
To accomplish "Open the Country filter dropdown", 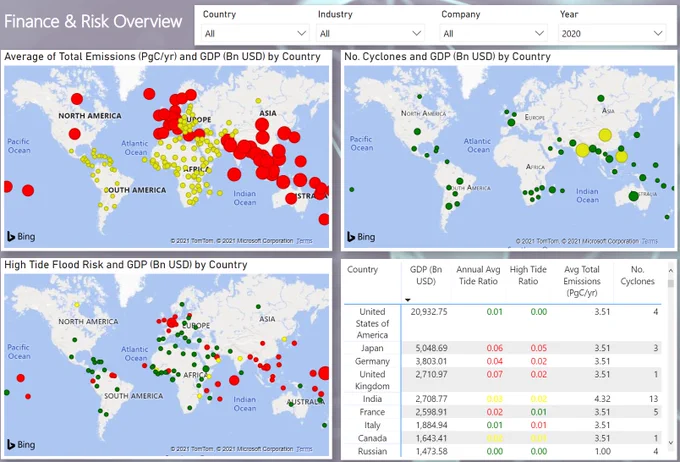I will [255, 33].
